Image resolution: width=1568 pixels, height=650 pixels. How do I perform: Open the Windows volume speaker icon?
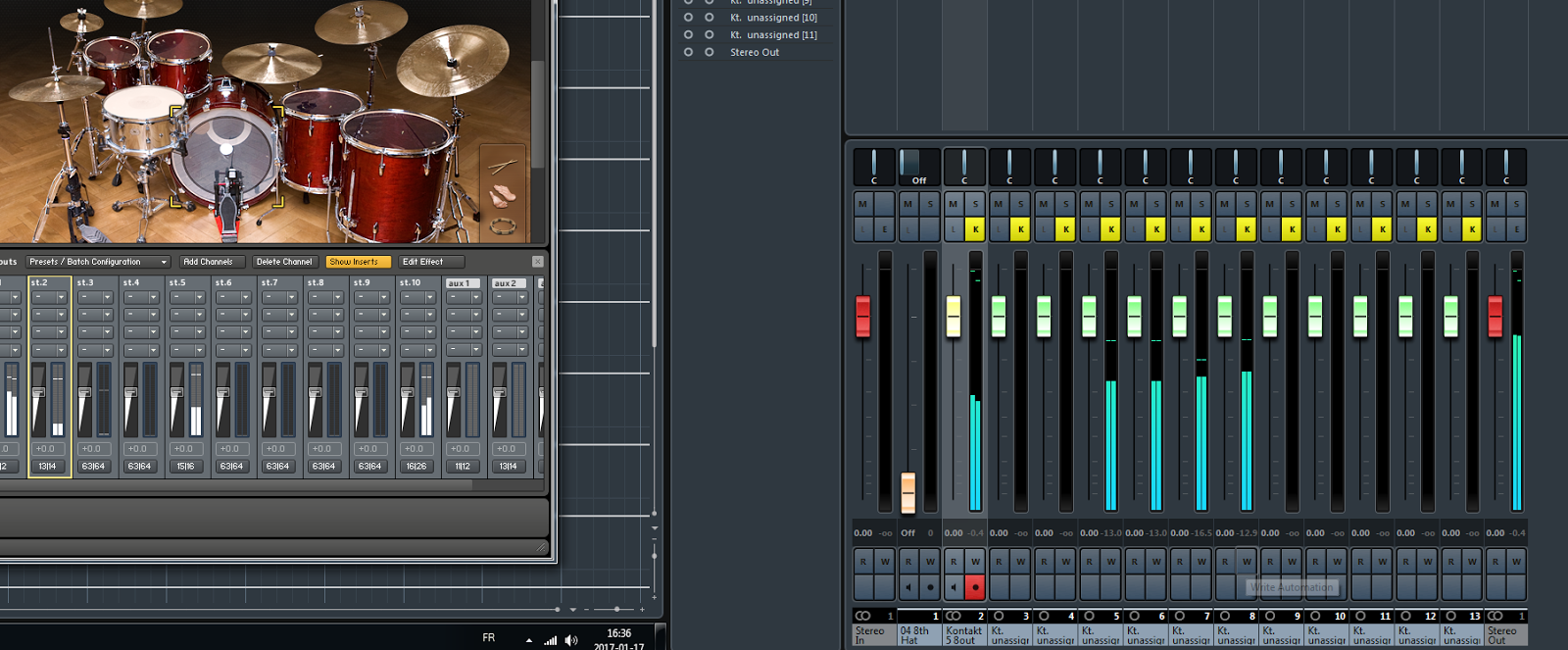tap(571, 640)
